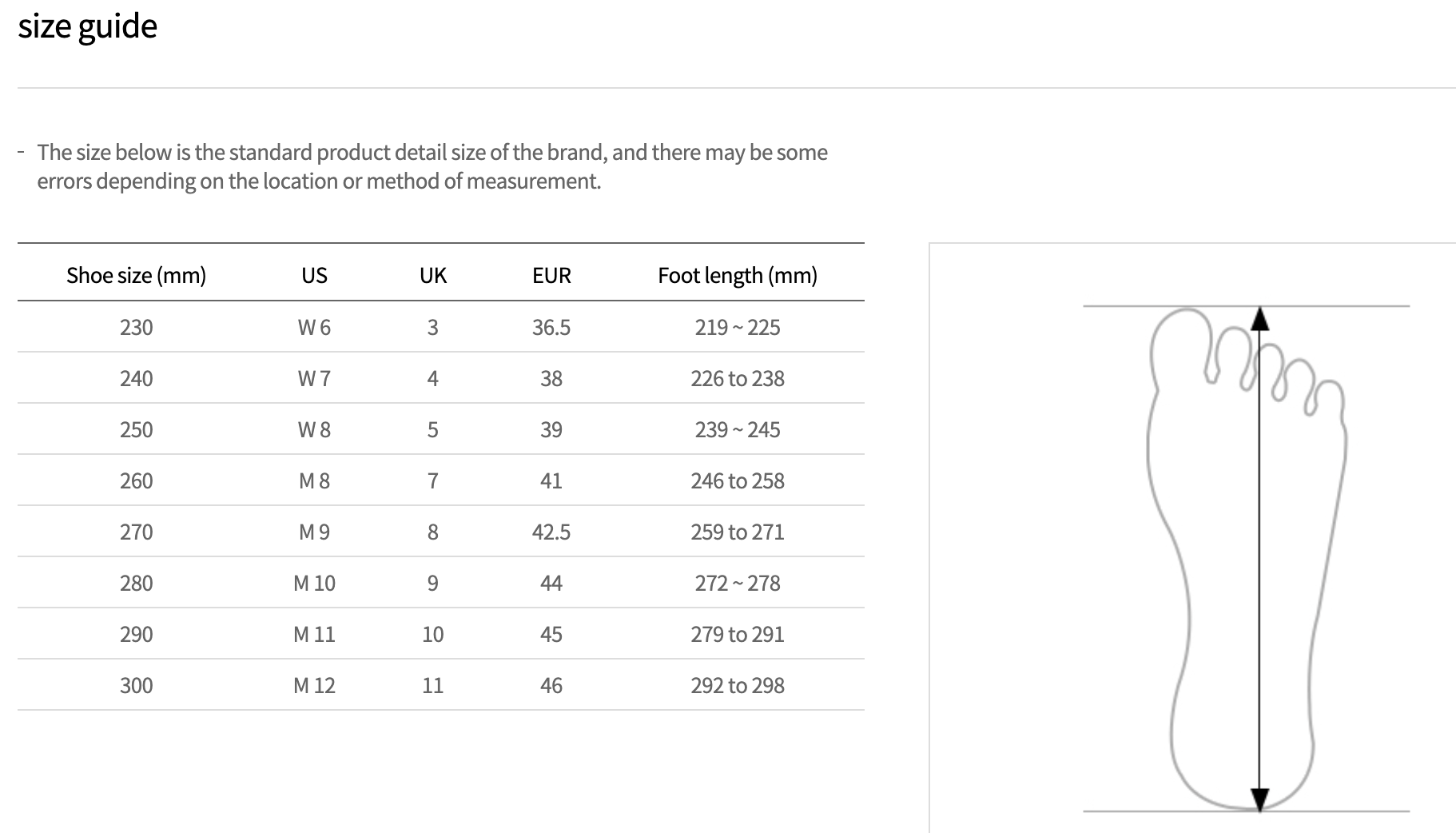Select shoe size 250 in the table
The height and width of the screenshot is (833, 1456).
pos(136,429)
